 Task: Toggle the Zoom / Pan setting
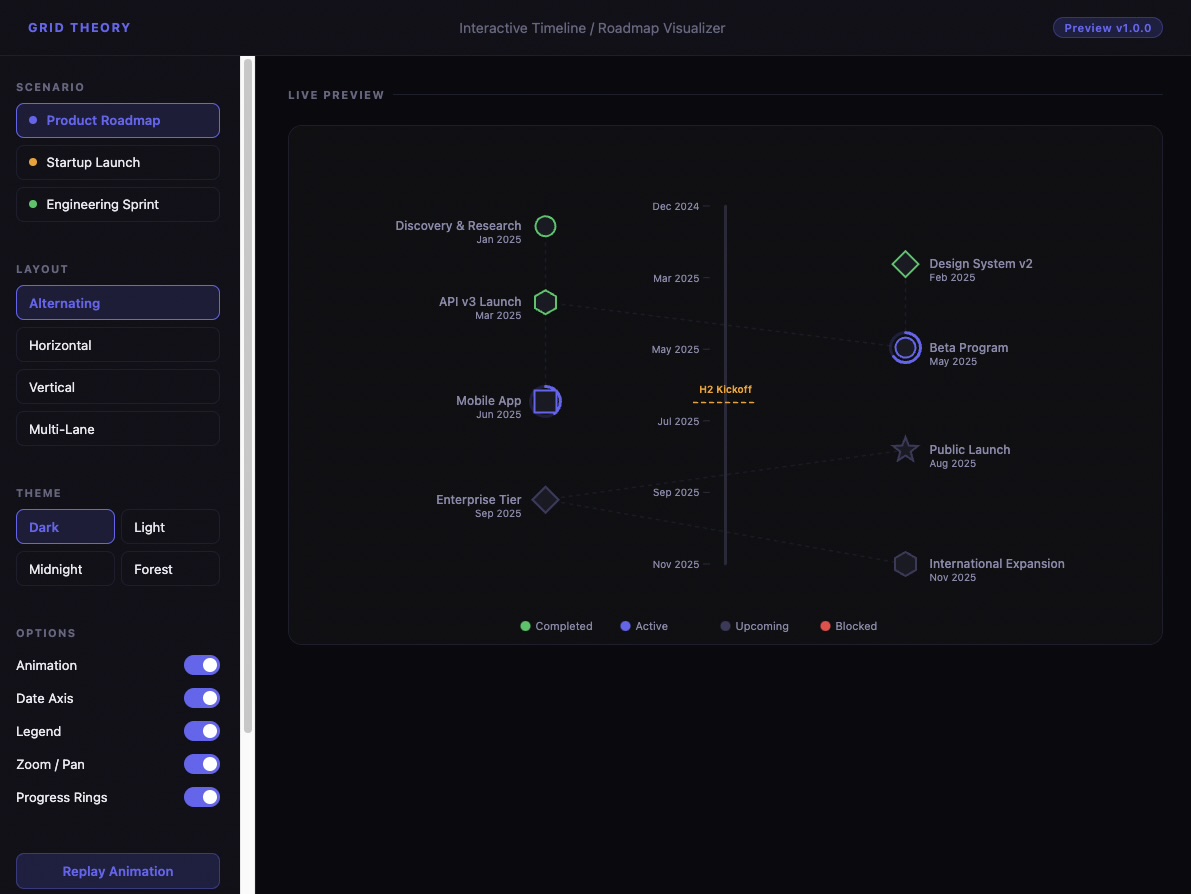(x=202, y=764)
